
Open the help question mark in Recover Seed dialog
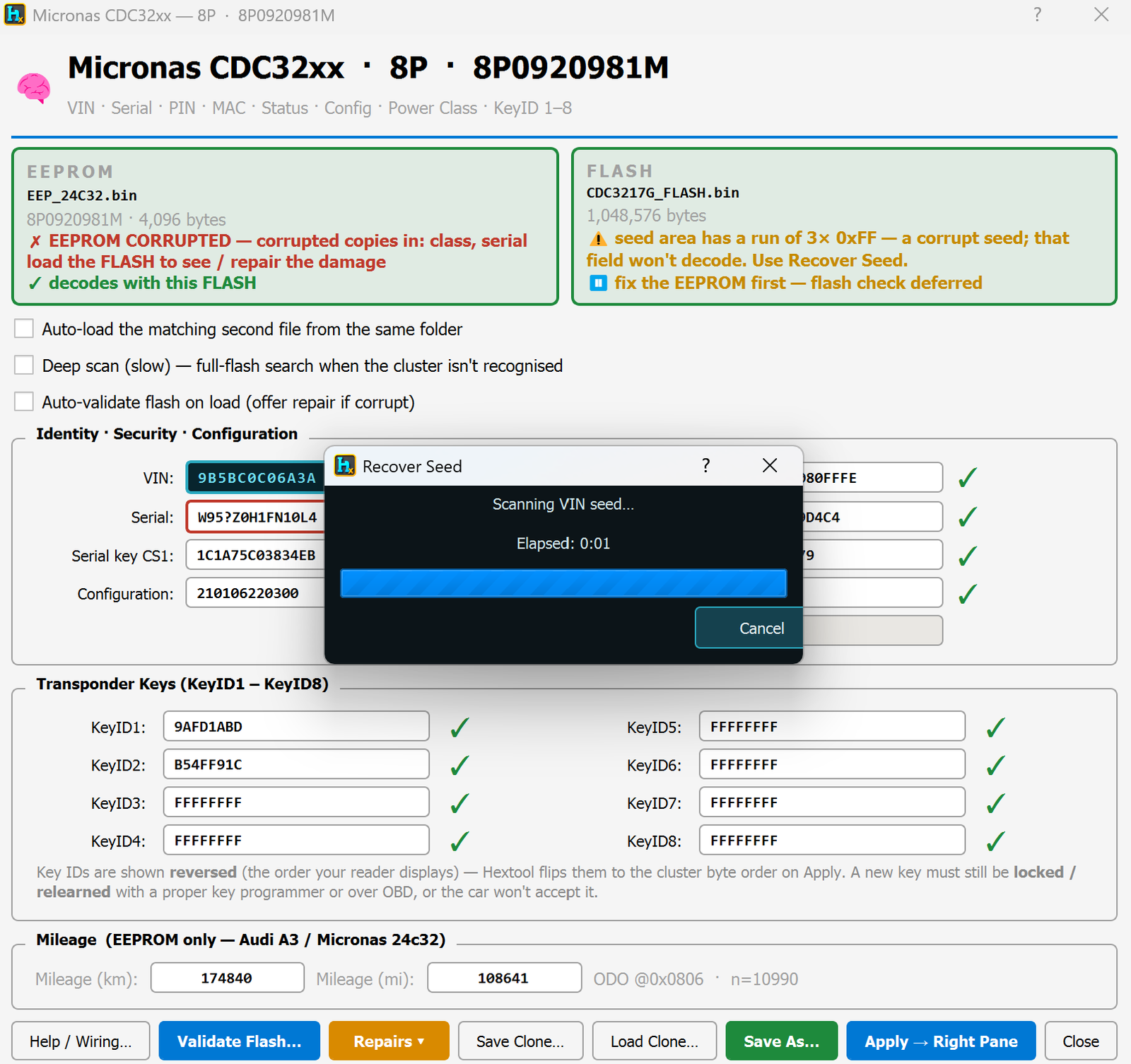(705, 465)
